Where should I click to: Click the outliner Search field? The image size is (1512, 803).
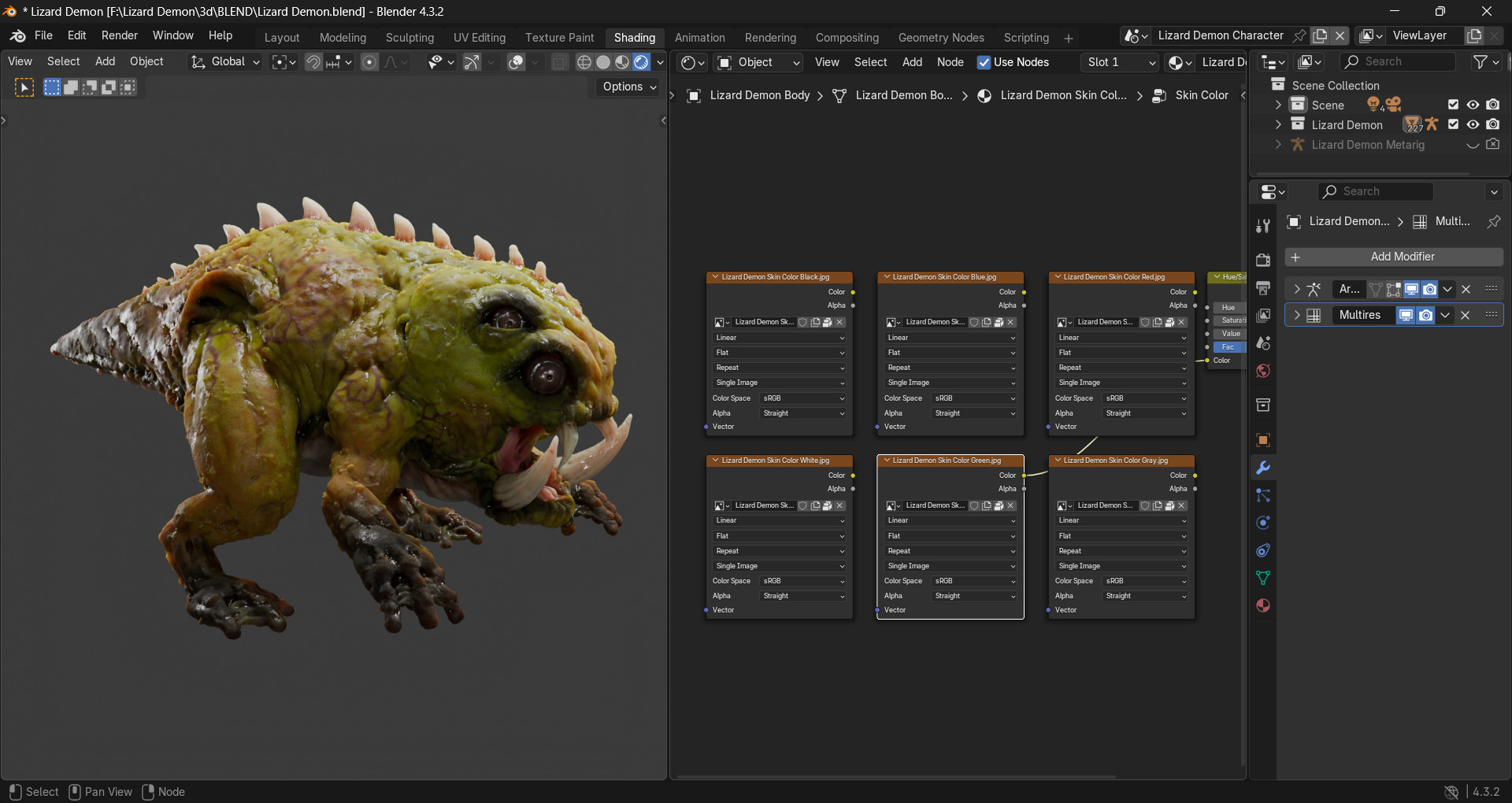pos(1398,61)
